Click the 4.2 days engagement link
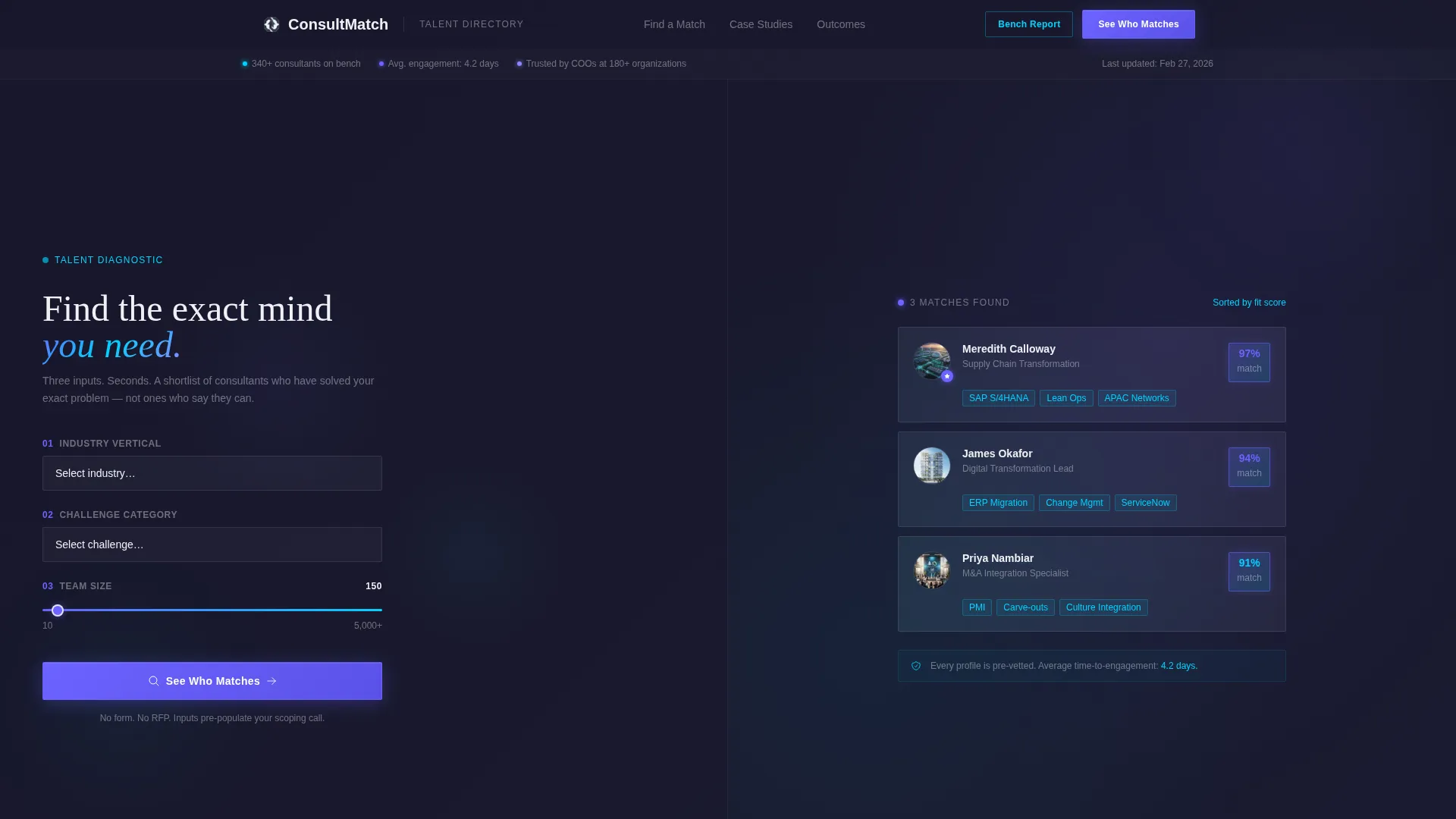This screenshot has height=819, width=1456. (x=1179, y=666)
